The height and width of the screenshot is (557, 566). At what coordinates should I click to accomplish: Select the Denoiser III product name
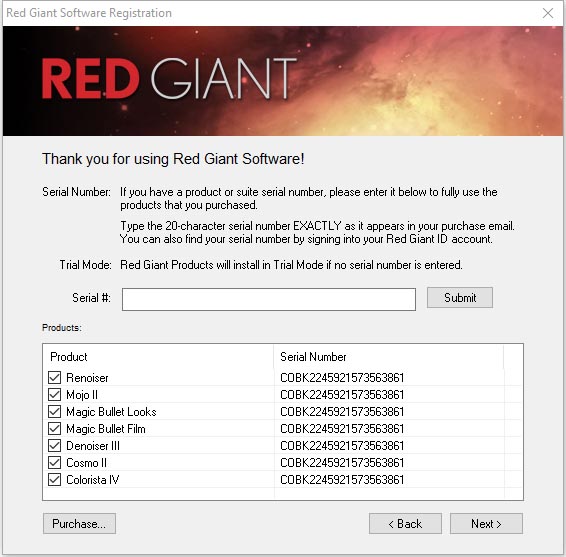93,446
